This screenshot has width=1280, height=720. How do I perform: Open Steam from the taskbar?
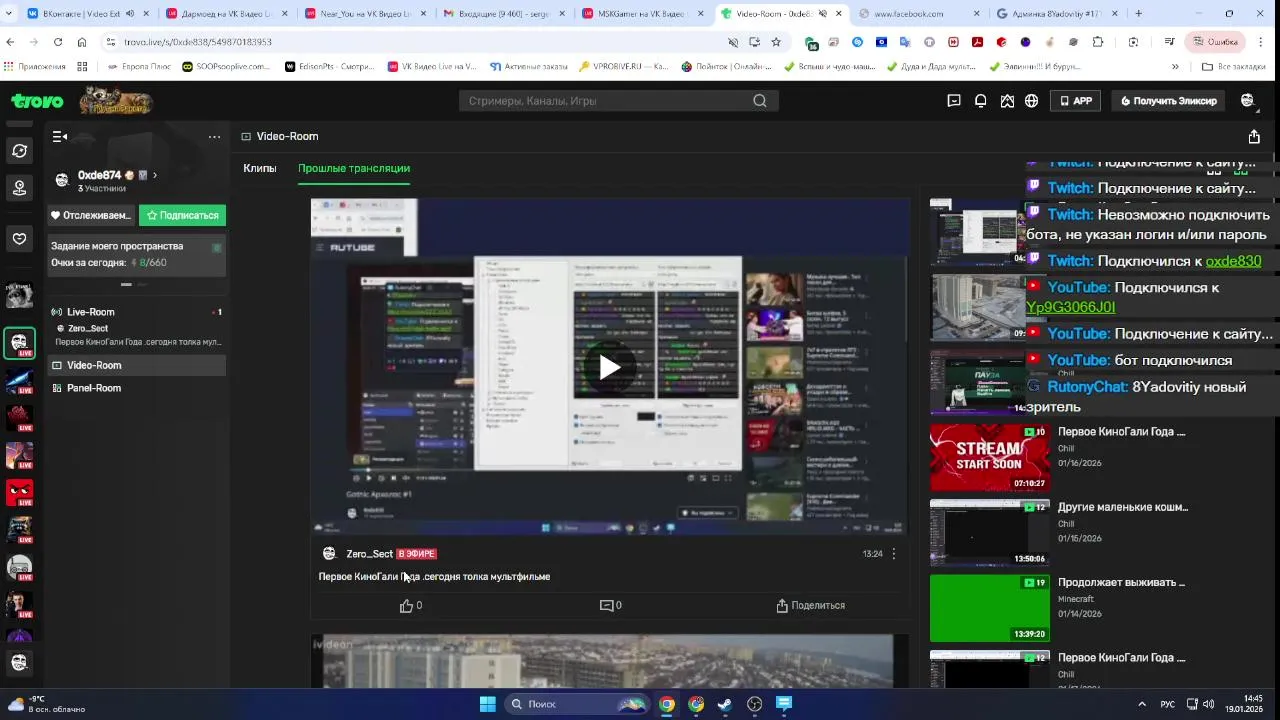(725, 704)
